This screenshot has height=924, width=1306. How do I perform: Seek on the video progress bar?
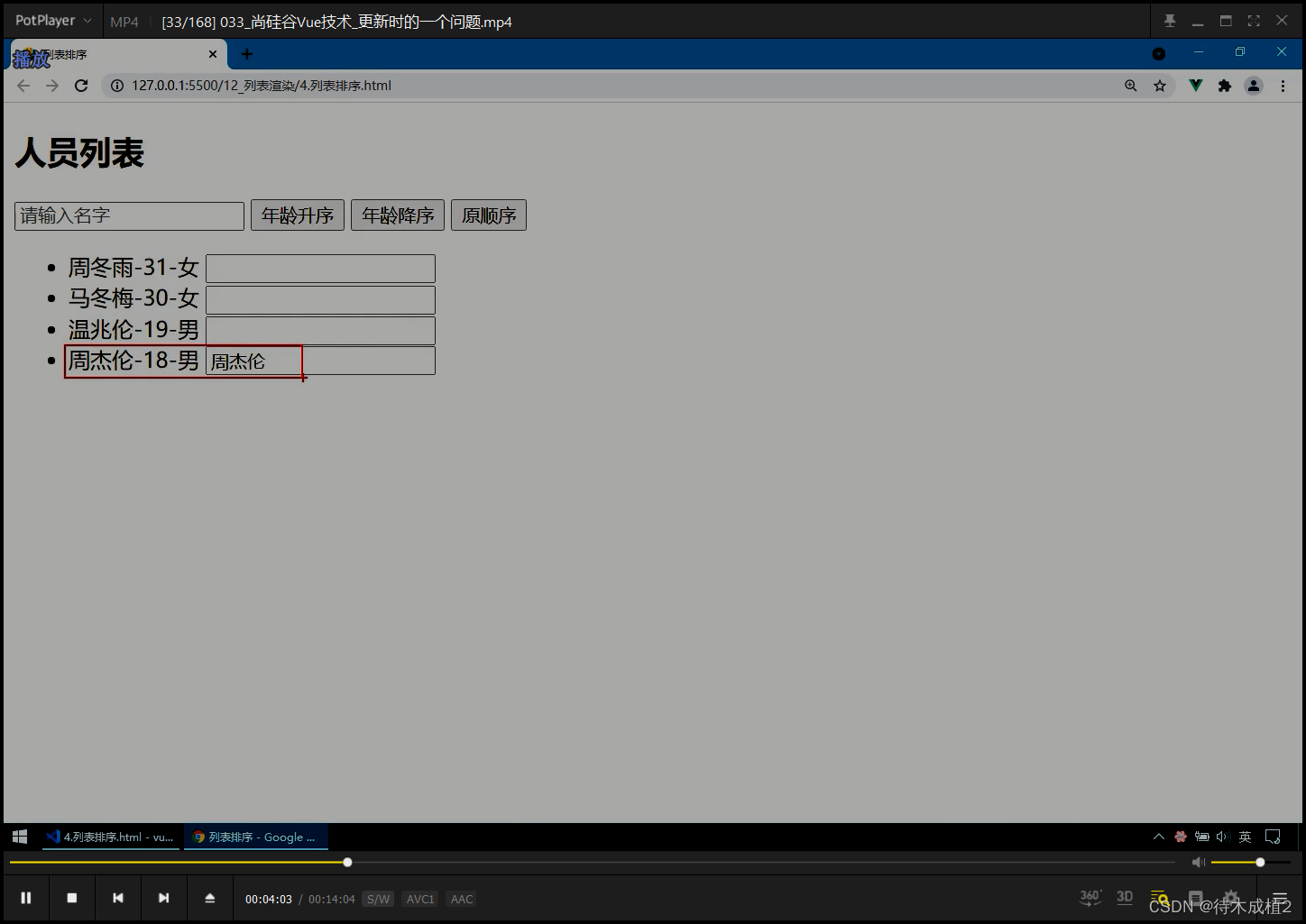point(592,863)
